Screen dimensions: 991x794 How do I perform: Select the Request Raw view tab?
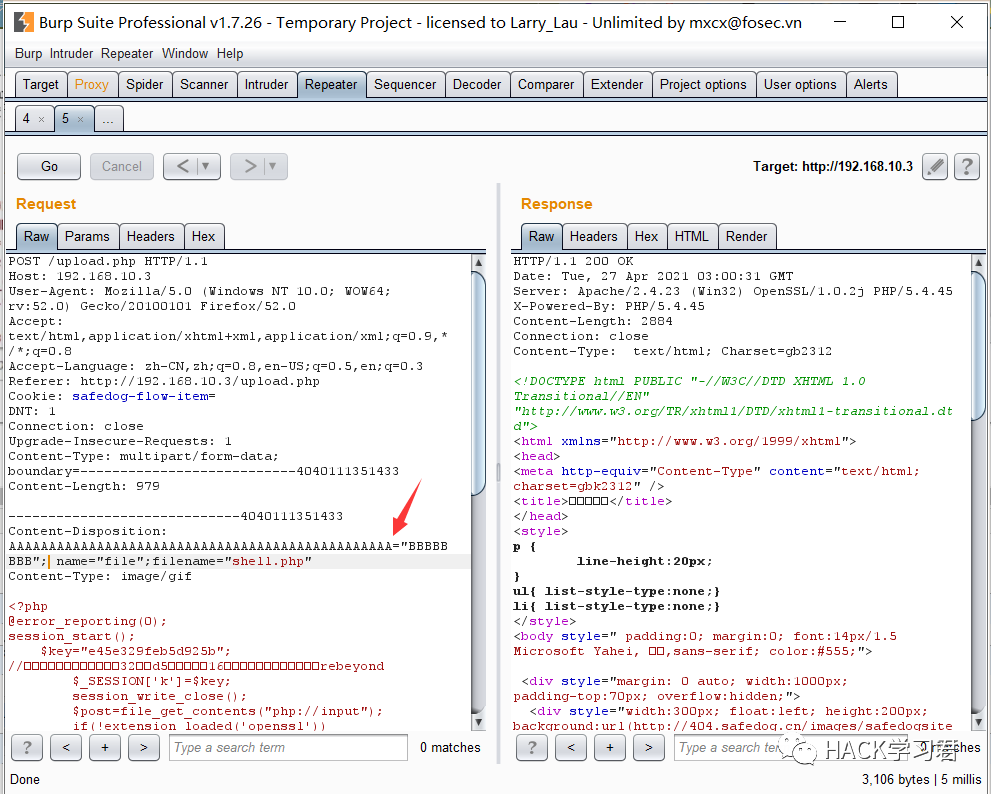point(37,236)
